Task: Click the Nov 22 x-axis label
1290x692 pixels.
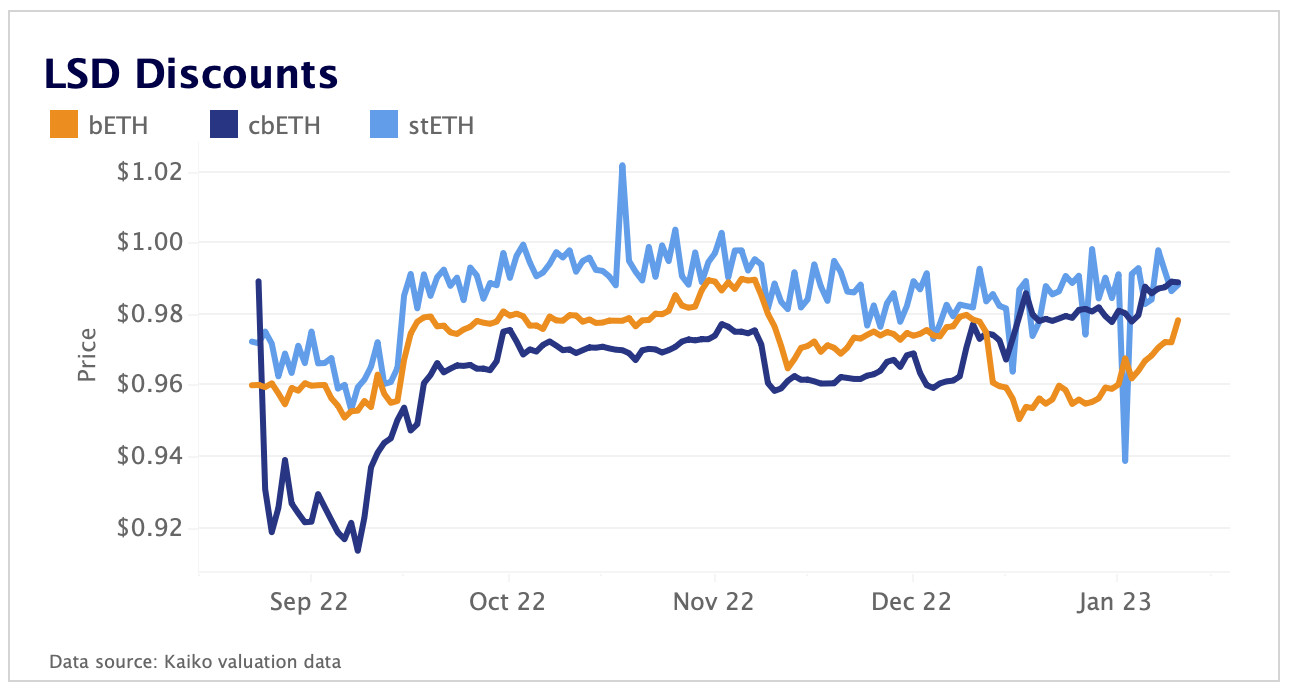Action: click(x=715, y=603)
